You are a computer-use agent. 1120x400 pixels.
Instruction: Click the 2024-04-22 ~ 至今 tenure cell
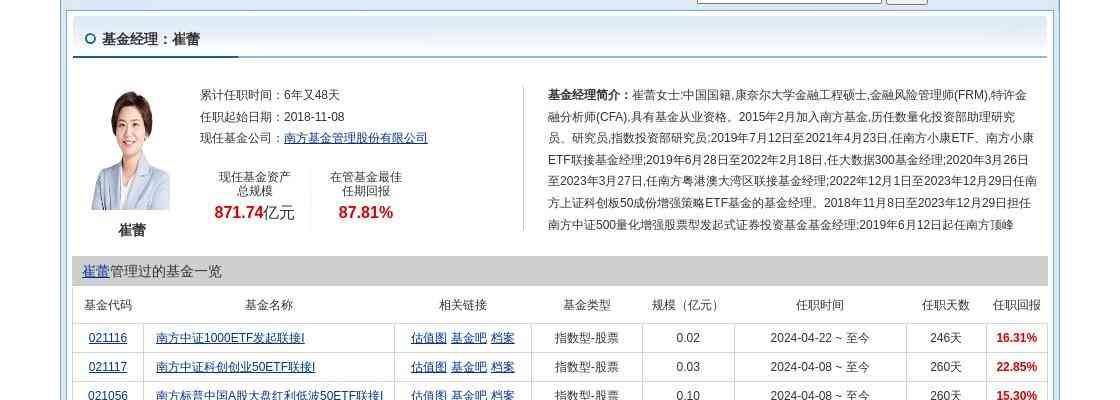click(x=820, y=338)
